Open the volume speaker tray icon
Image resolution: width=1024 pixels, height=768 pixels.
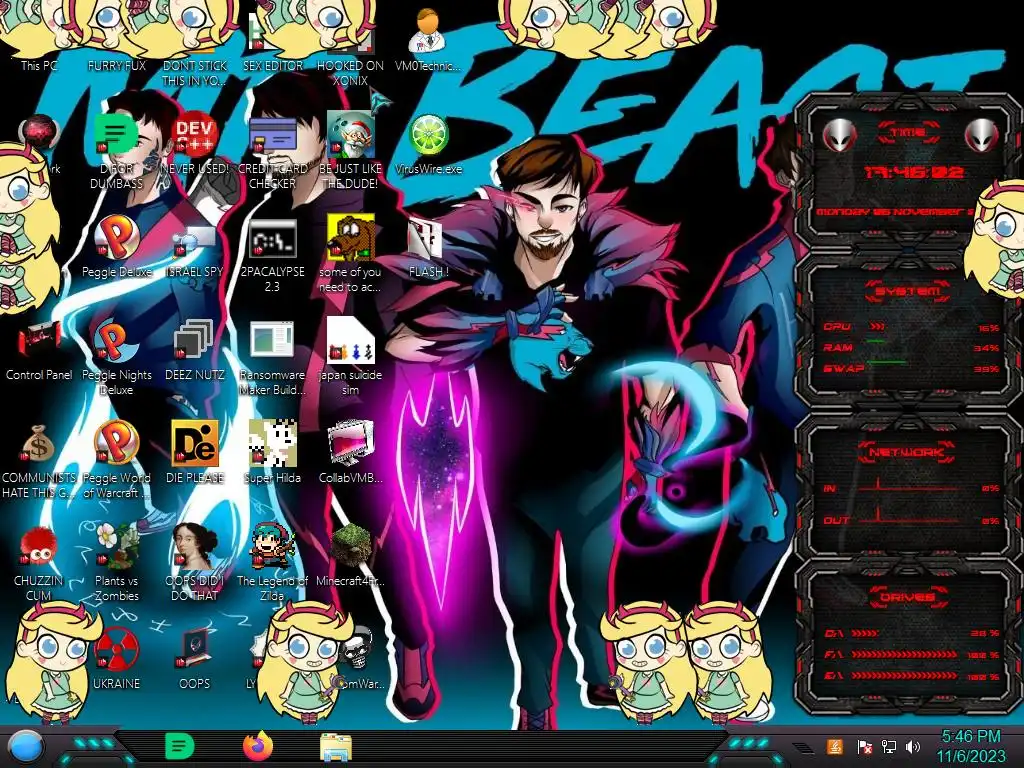click(913, 746)
